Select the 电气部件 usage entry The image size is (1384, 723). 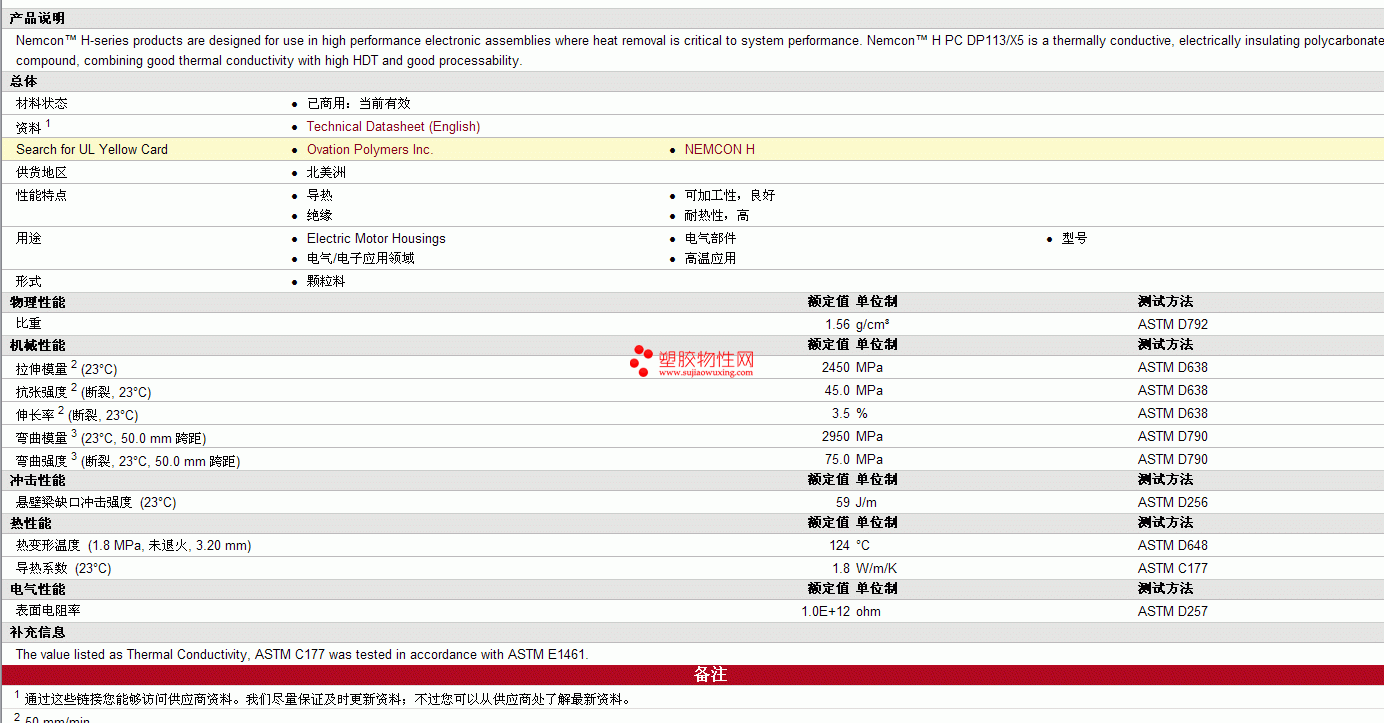pos(710,239)
